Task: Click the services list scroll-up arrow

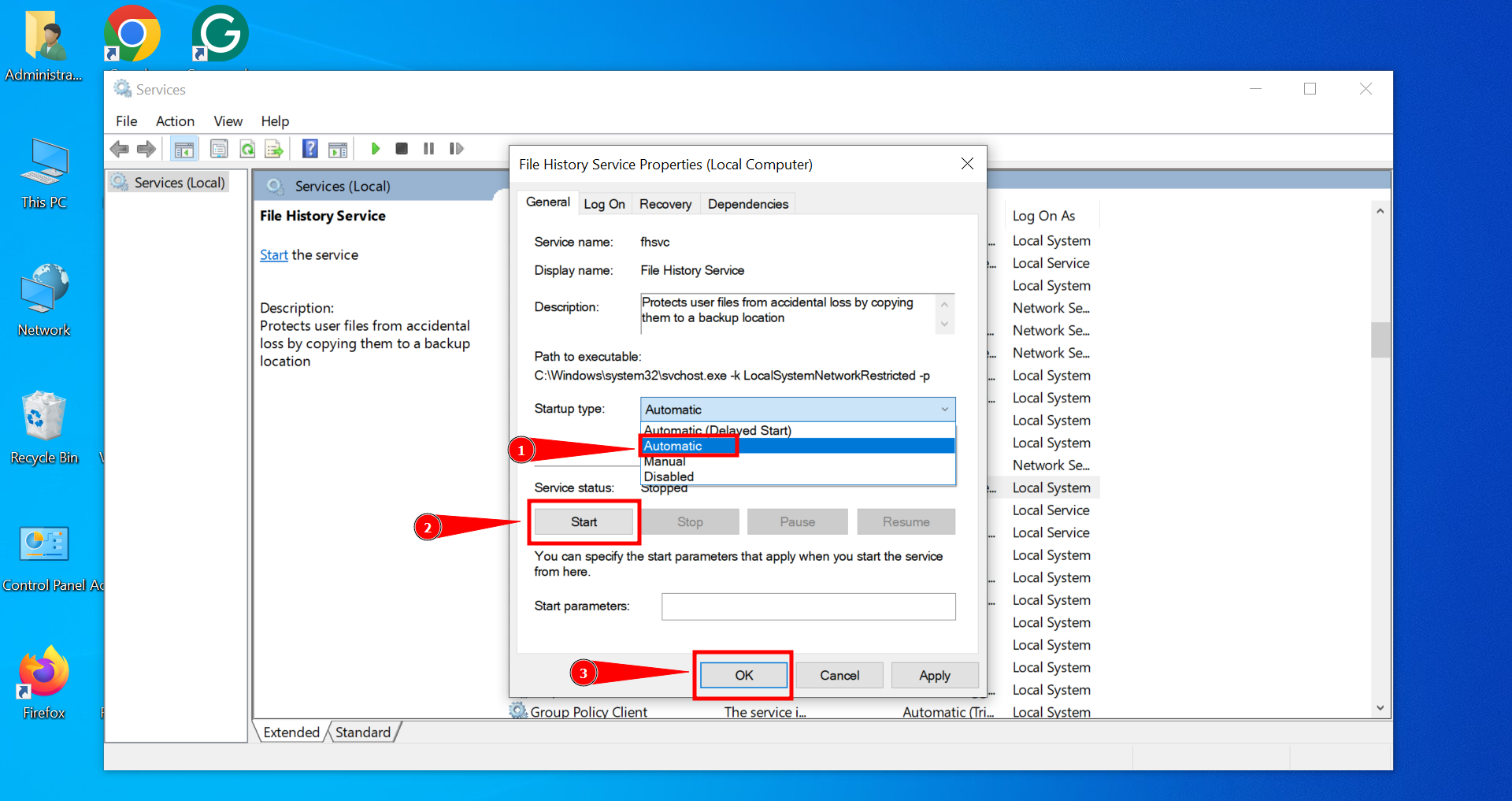Action: click(1380, 211)
